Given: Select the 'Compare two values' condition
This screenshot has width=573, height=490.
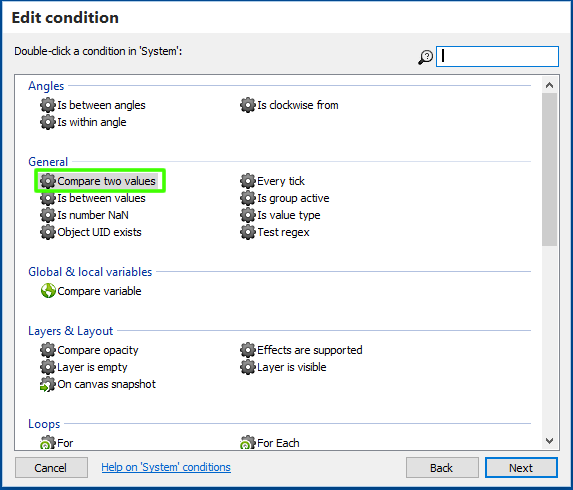Looking at the screenshot, I should [99, 181].
